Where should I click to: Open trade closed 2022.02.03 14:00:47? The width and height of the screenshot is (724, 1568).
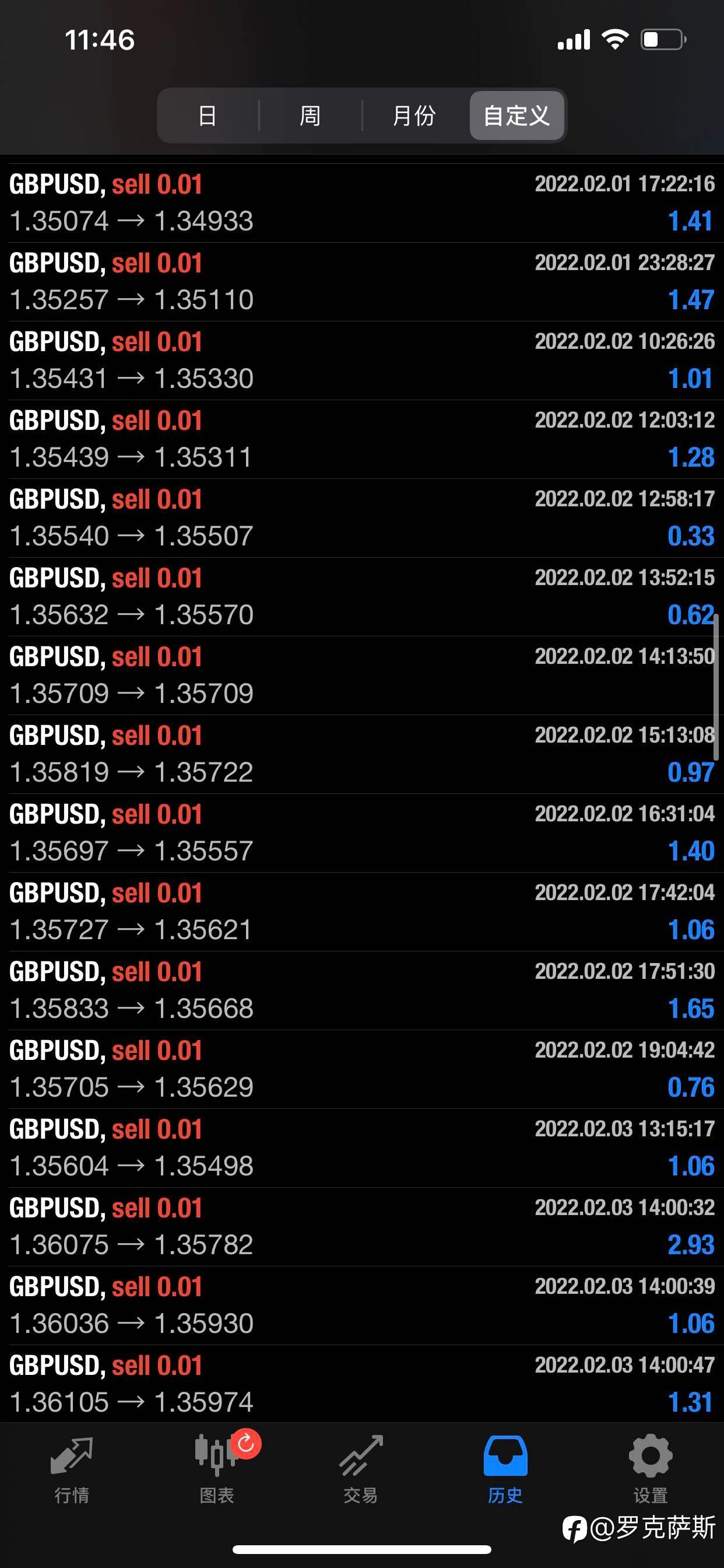coord(362,1384)
